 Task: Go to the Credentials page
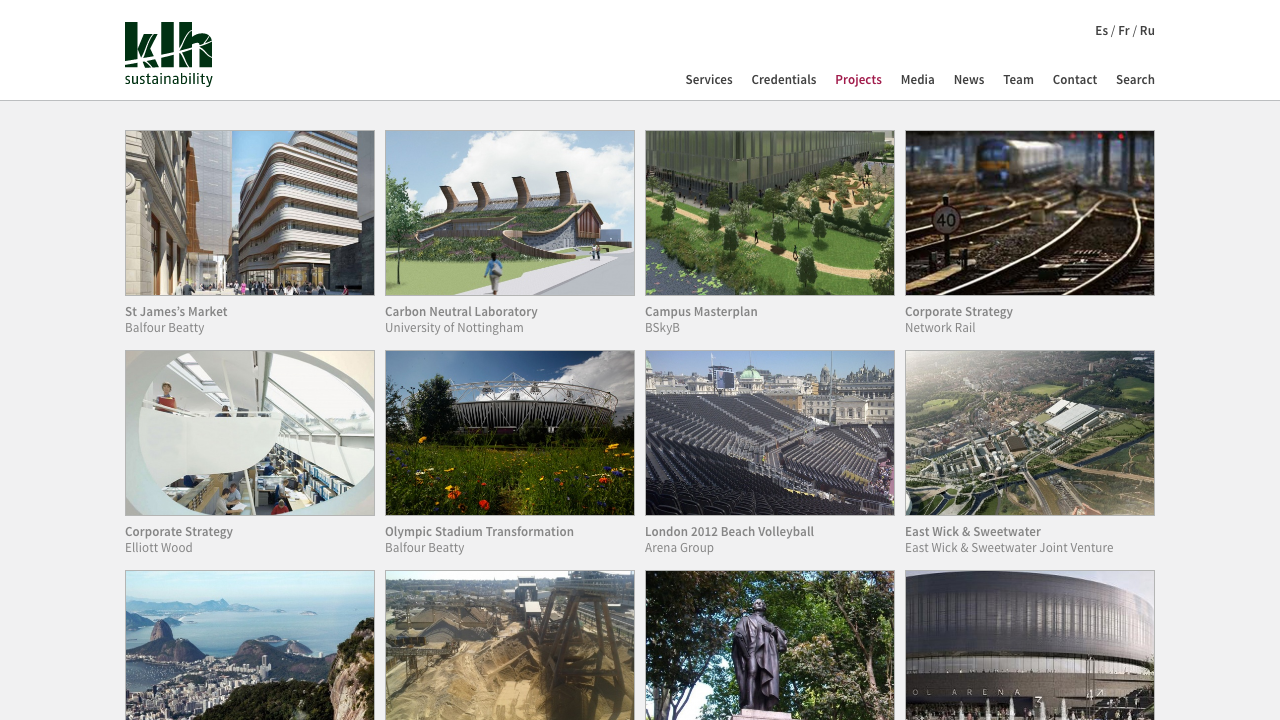[x=783, y=80]
